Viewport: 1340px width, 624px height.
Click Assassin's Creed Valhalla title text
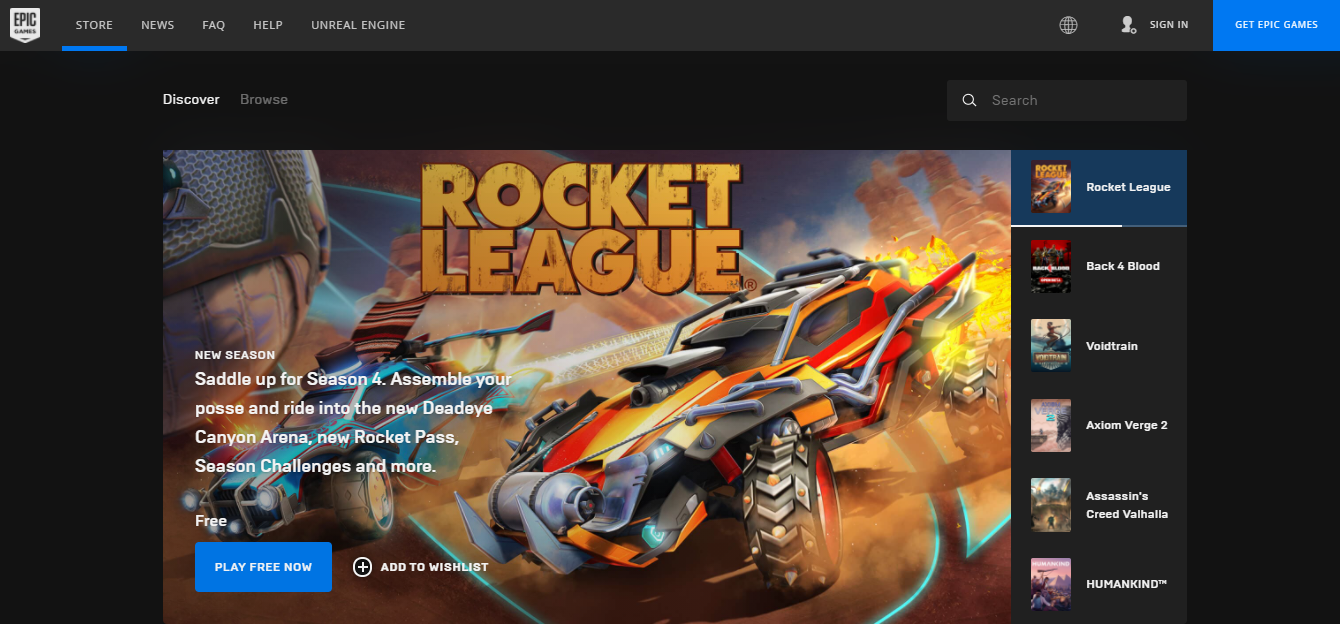click(1127, 505)
